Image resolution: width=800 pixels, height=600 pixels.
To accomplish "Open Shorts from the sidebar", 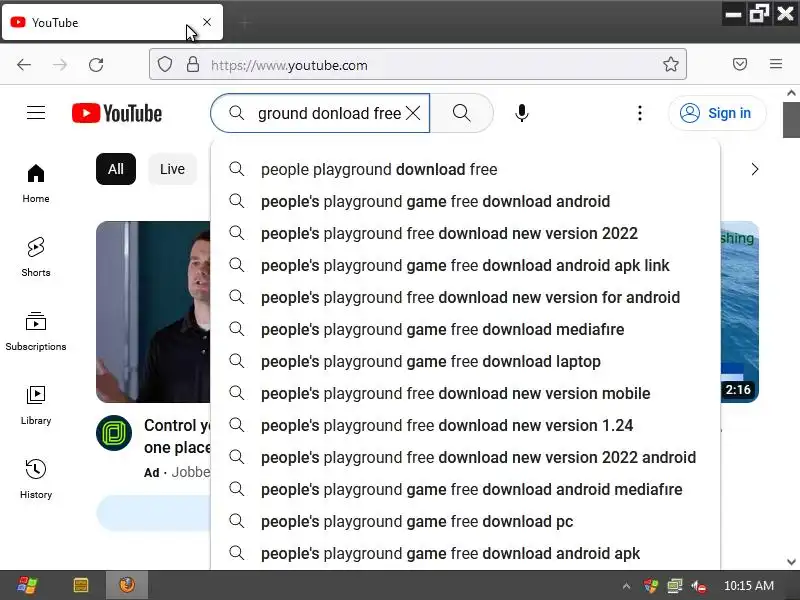I will (36, 257).
